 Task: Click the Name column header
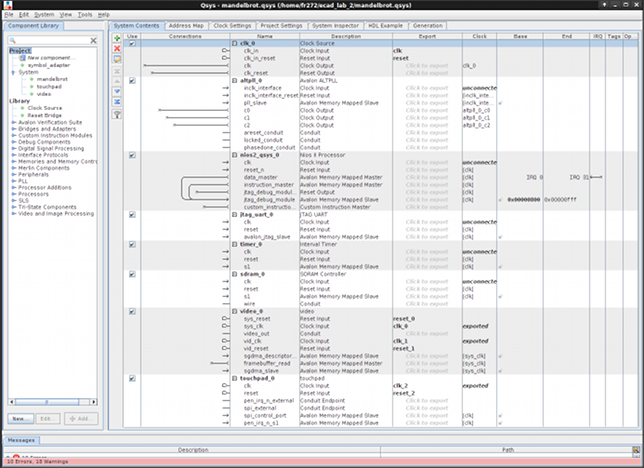click(x=264, y=35)
